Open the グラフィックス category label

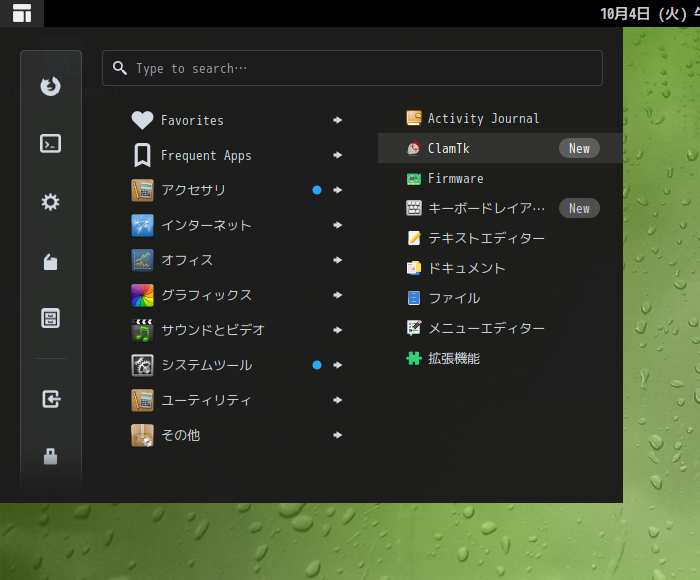206,295
